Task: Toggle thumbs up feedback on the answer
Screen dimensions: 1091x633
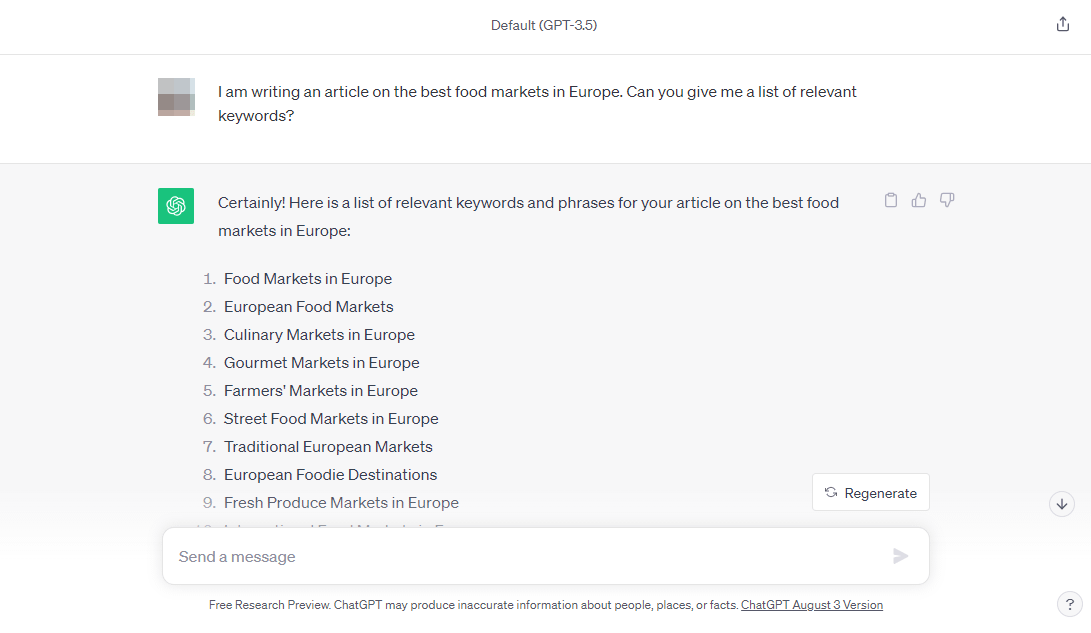Action: click(x=919, y=200)
